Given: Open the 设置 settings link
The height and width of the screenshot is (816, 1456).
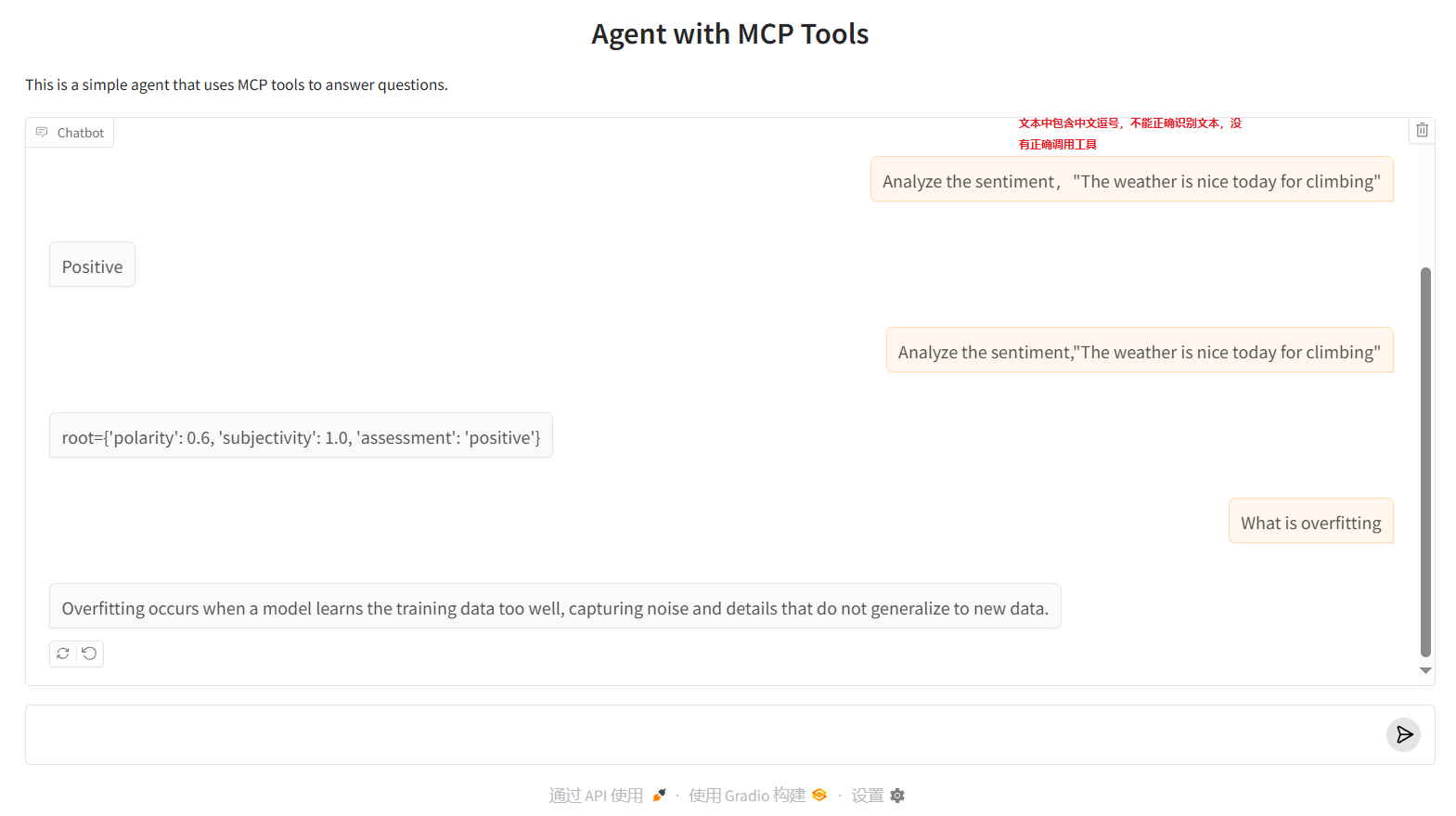Looking at the screenshot, I should [x=878, y=796].
